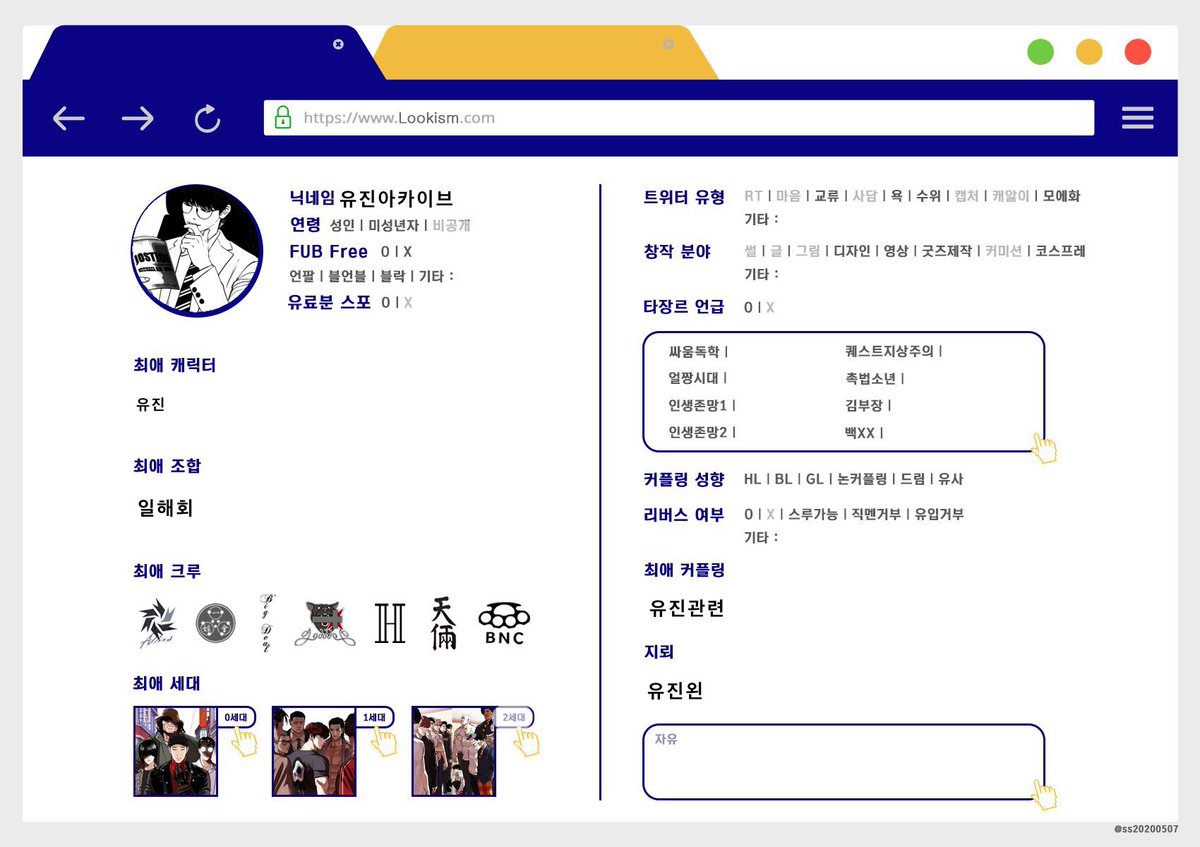Select the 2세대 generation label
Image resolution: width=1200 pixels, height=847 pixels.
tap(514, 717)
